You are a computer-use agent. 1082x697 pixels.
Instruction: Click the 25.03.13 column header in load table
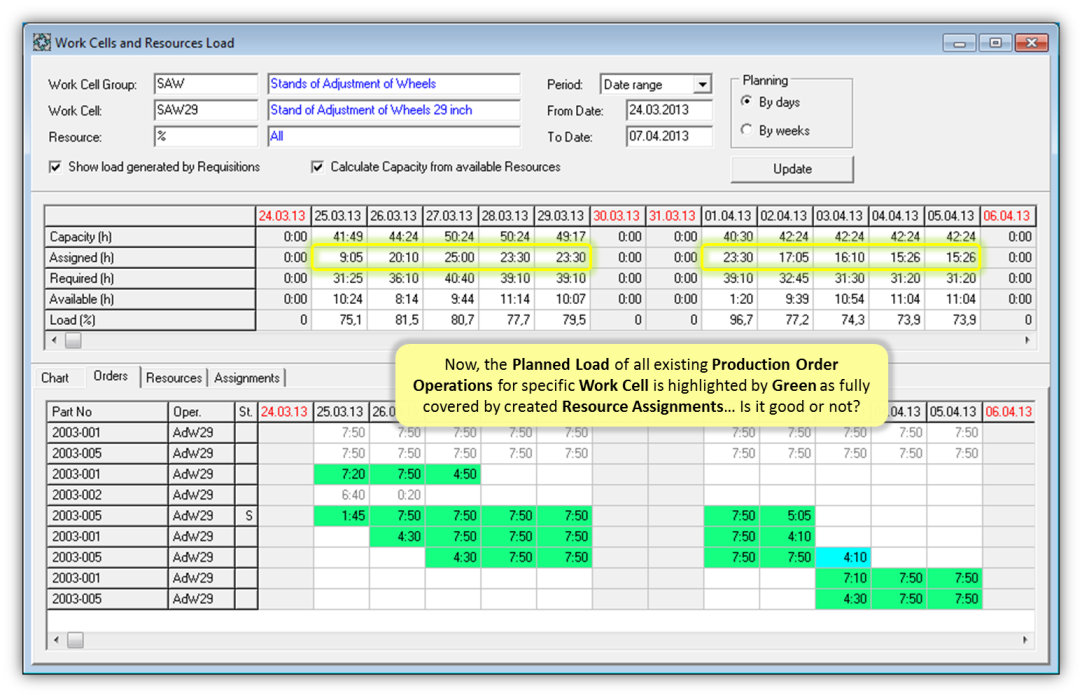[338, 216]
